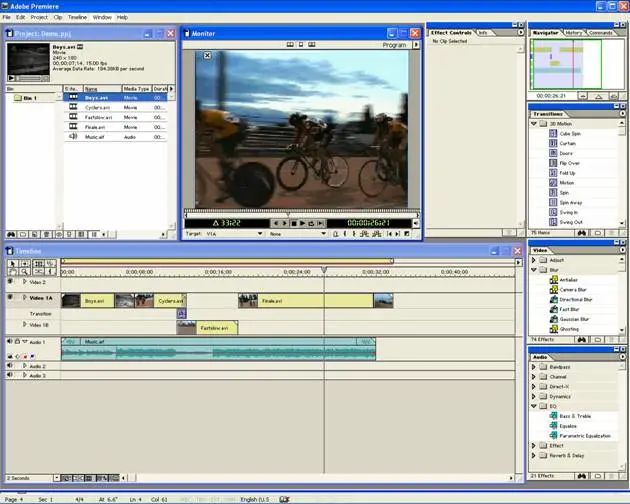Step one frame back in Monitor

pyautogui.click(x=276, y=223)
